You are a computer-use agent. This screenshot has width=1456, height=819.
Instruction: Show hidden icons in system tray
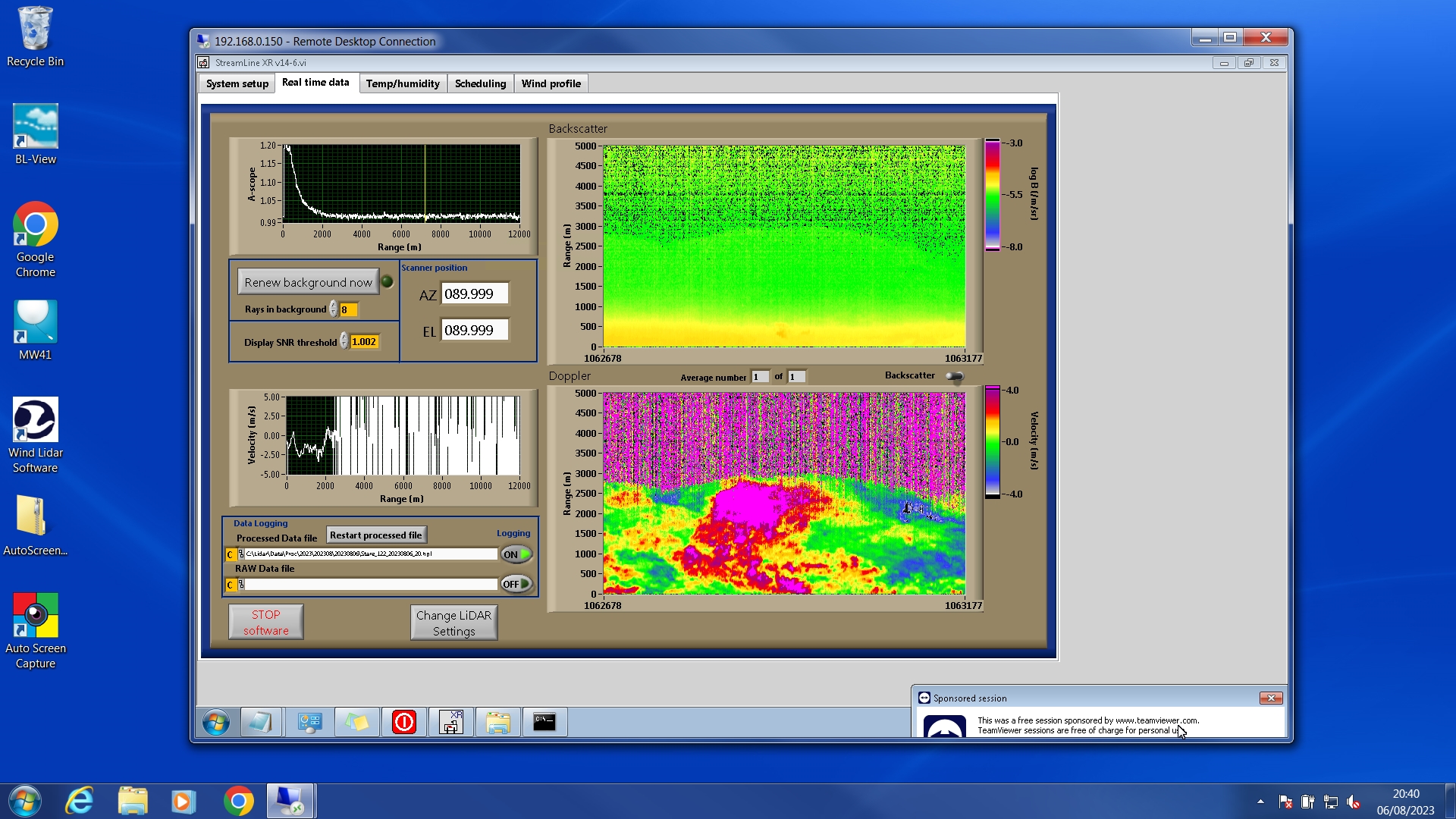pyautogui.click(x=1260, y=802)
